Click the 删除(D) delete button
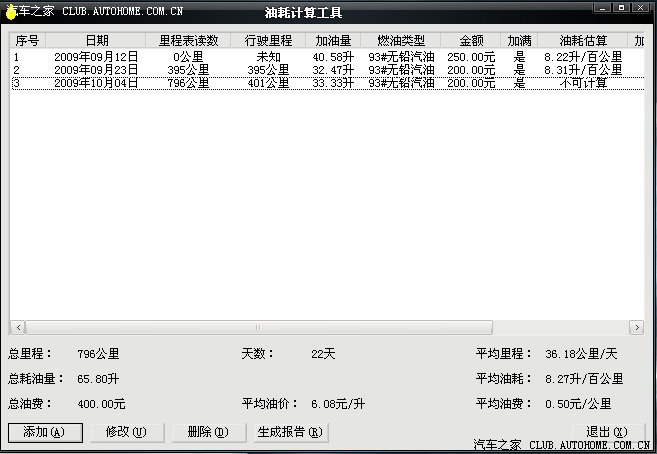Image resolution: width=657 pixels, height=454 pixels. [209, 432]
